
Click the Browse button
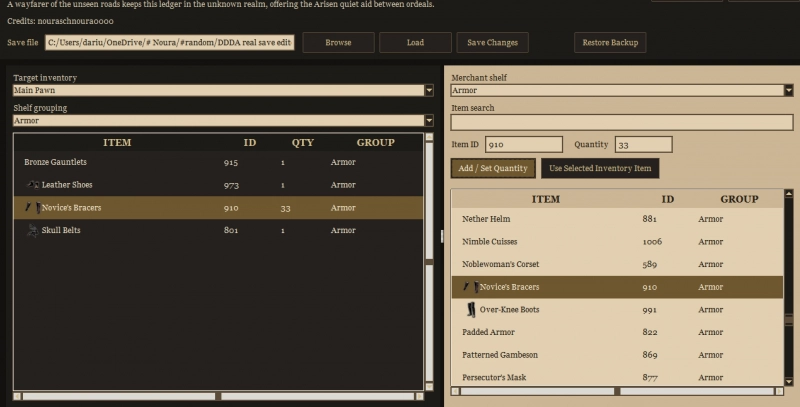point(338,43)
